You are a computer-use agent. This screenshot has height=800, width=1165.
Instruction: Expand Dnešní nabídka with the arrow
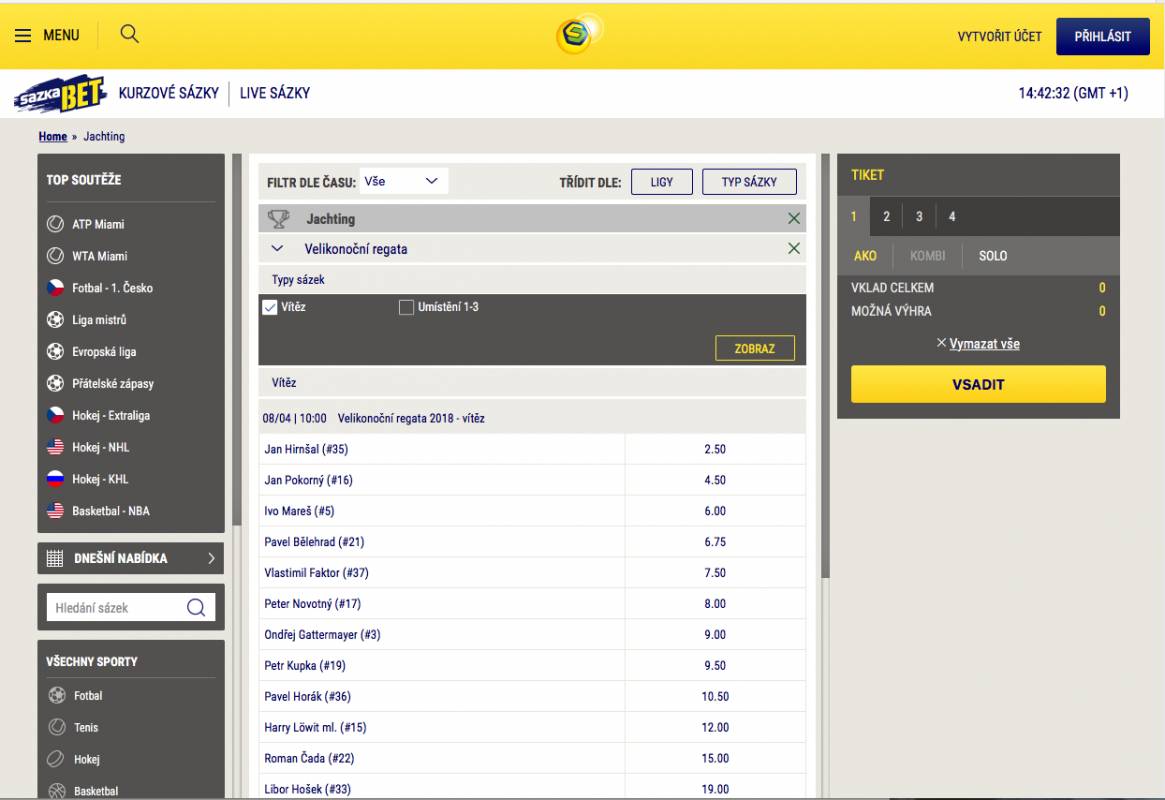pos(211,558)
